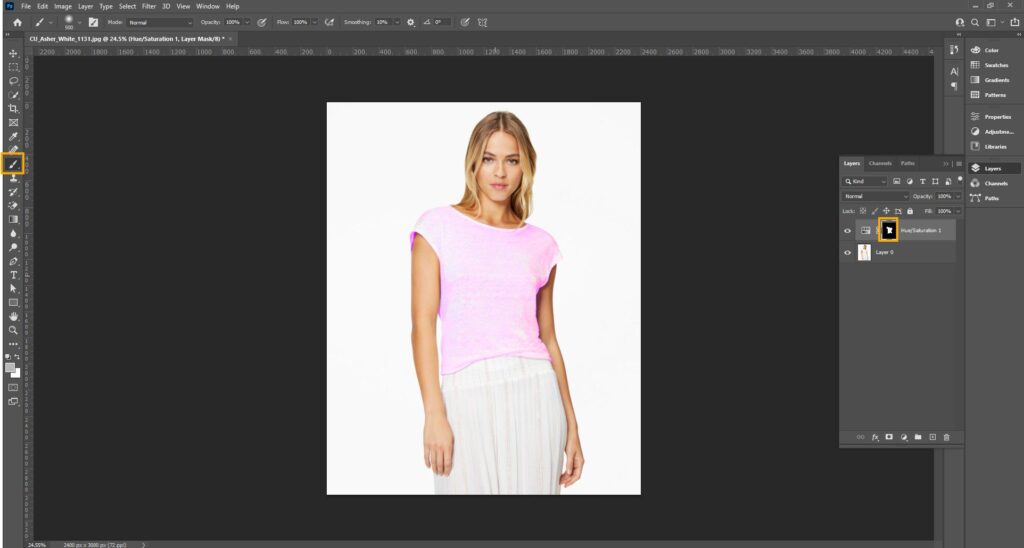Select the Brush tool in toolbox
This screenshot has height=548, width=1024.
[x=13, y=164]
